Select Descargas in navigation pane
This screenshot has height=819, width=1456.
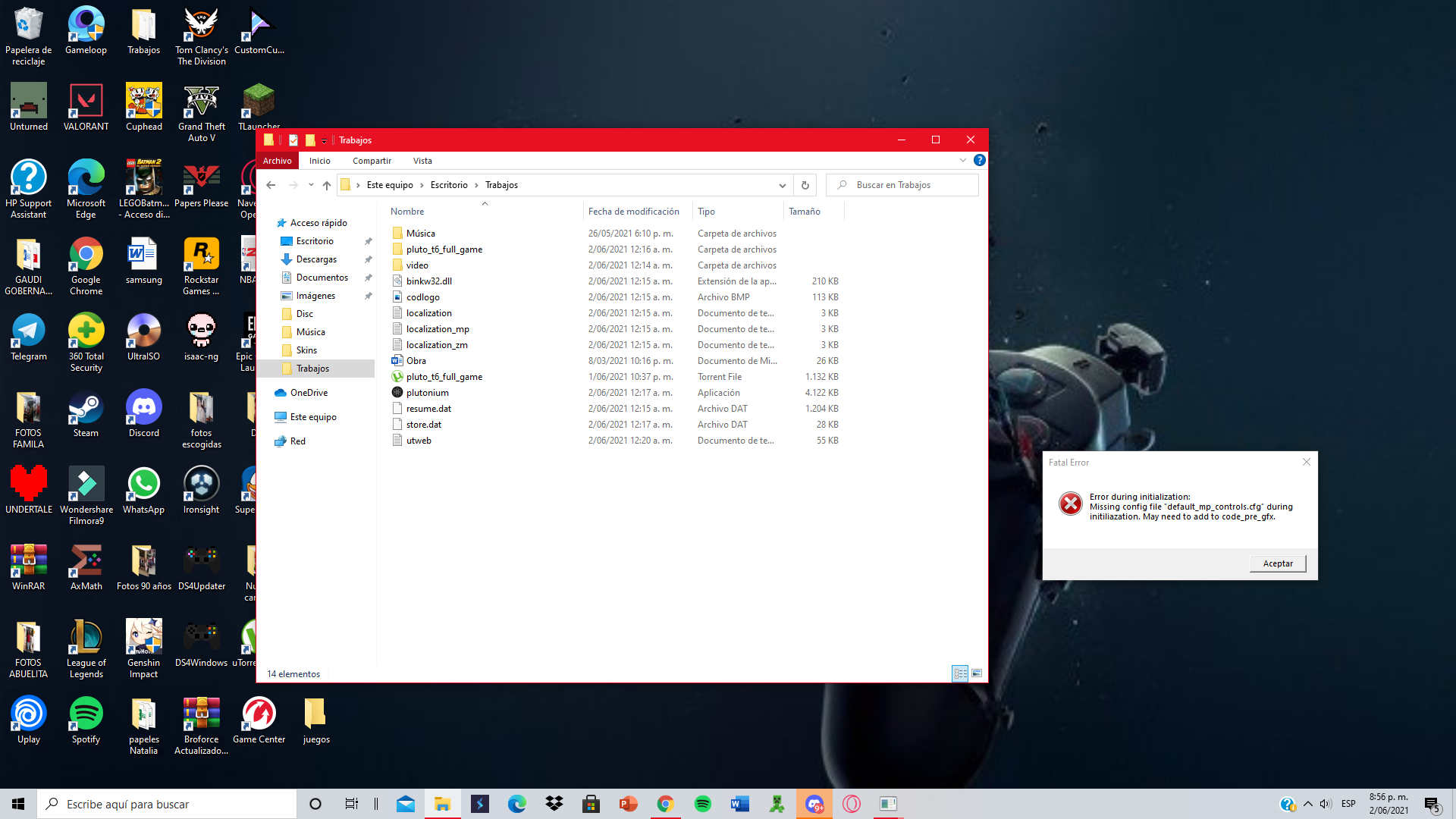coord(316,259)
